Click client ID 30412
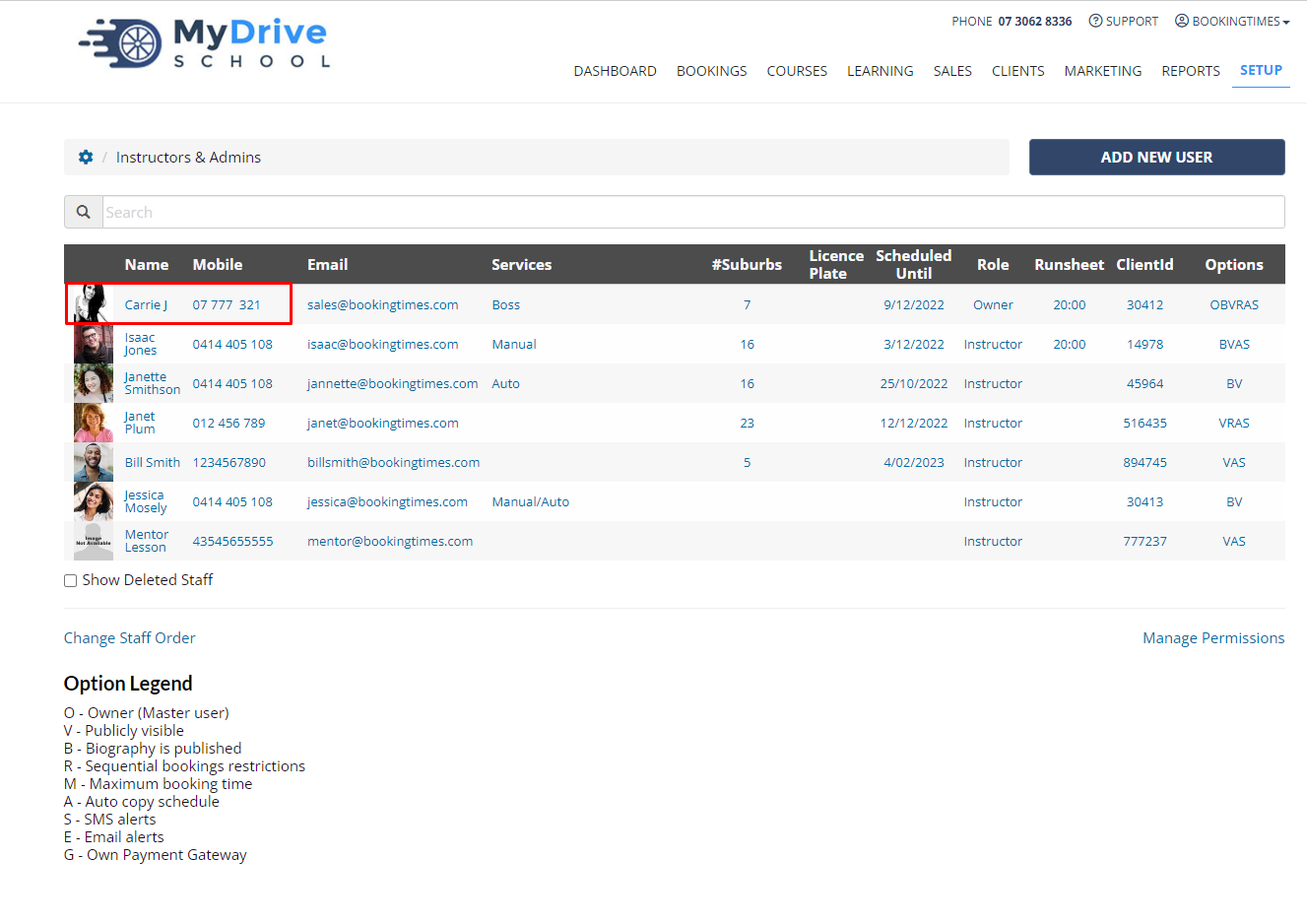The width and height of the screenshot is (1307, 924). [x=1144, y=304]
